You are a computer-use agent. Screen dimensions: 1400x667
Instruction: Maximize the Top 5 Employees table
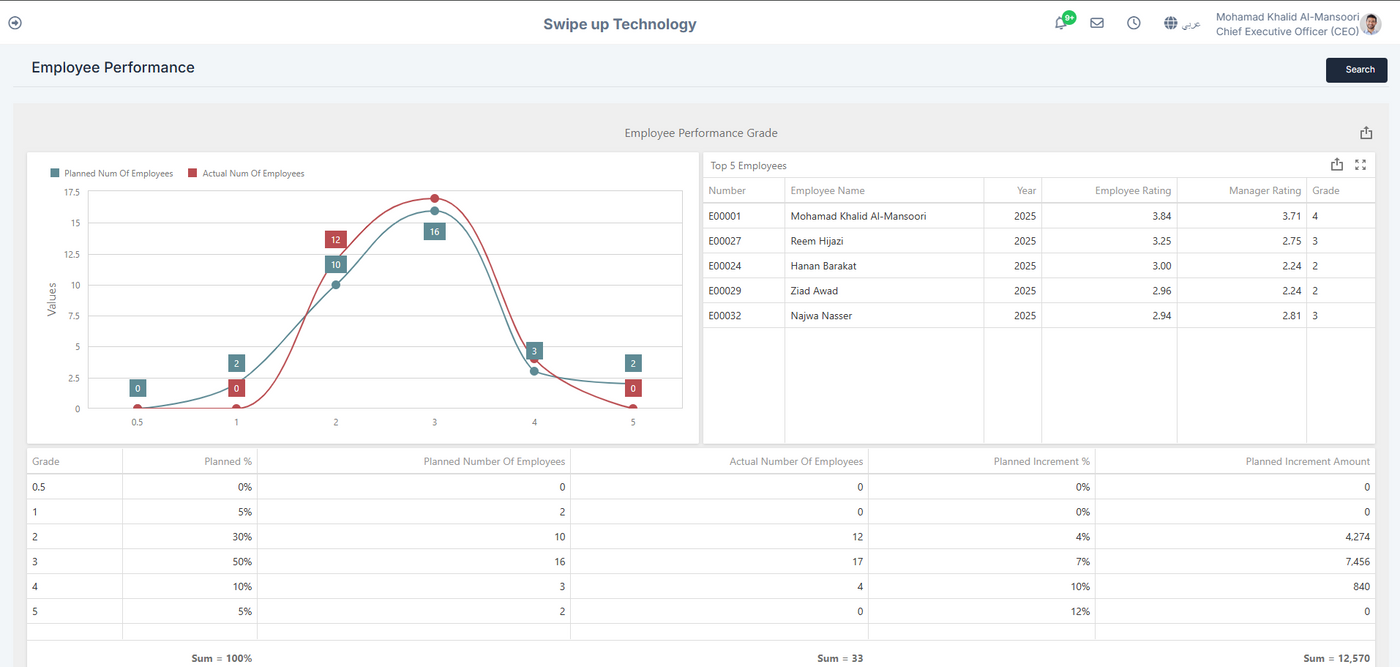pyautogui.click(x=1360, y=165)
